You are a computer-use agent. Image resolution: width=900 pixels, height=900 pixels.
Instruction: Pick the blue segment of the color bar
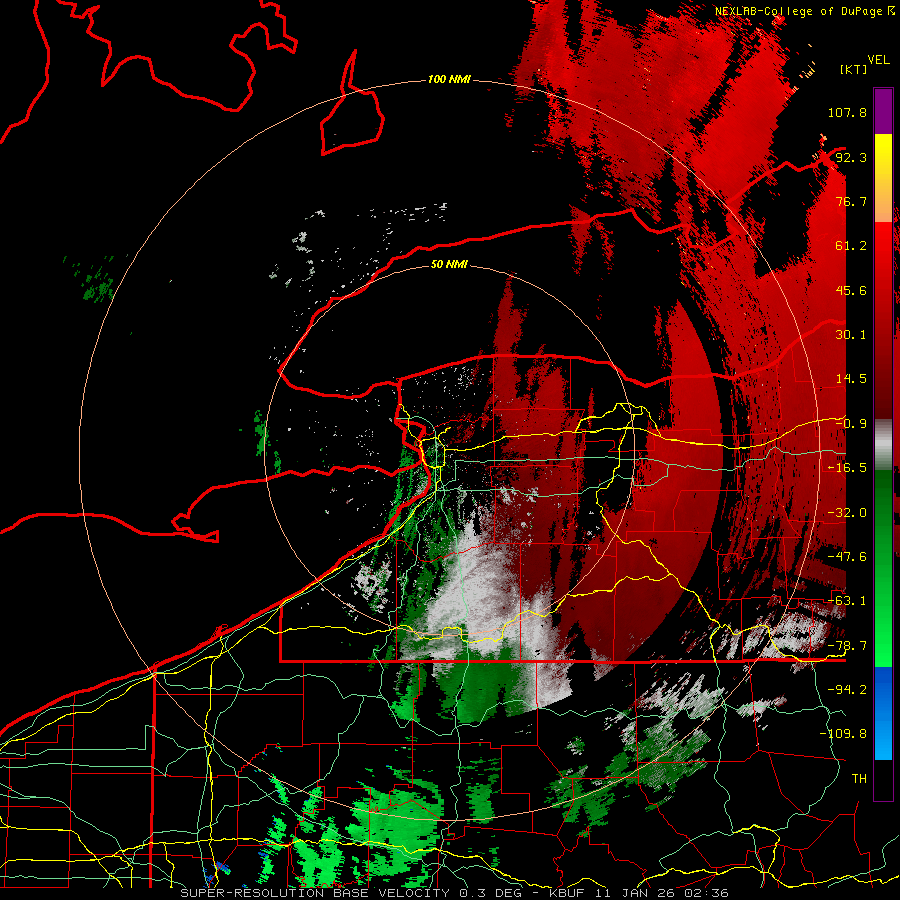pos(883,713)
